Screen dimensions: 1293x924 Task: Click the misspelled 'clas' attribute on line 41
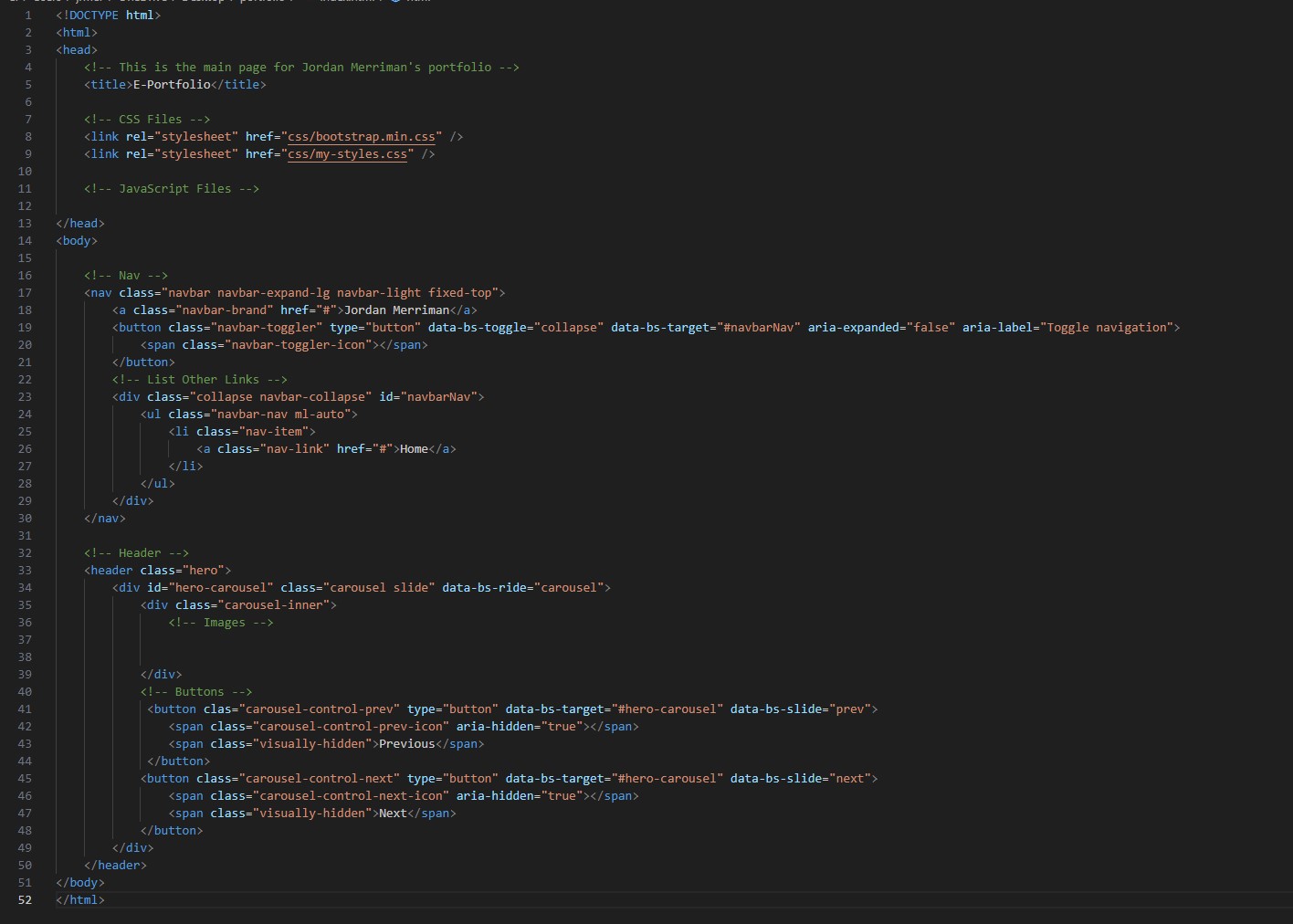[x=217, y=709]
